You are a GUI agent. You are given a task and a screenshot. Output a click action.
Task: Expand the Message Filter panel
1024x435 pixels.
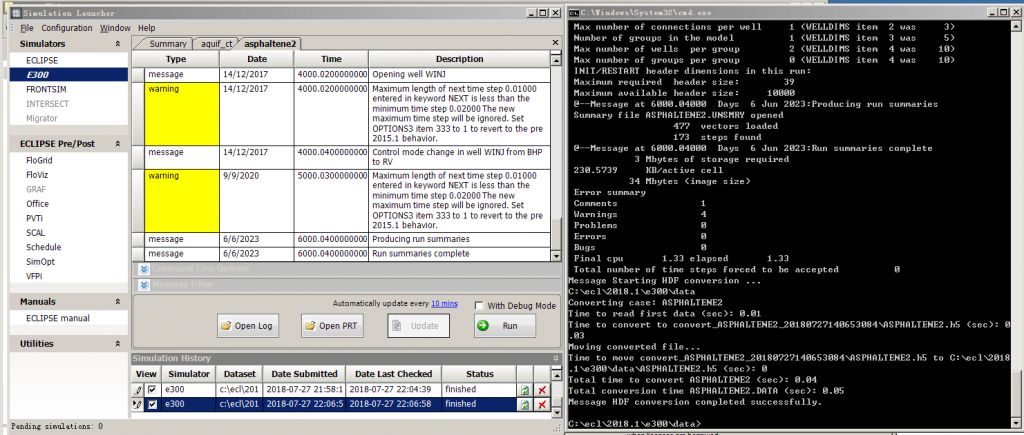[144, 285]
